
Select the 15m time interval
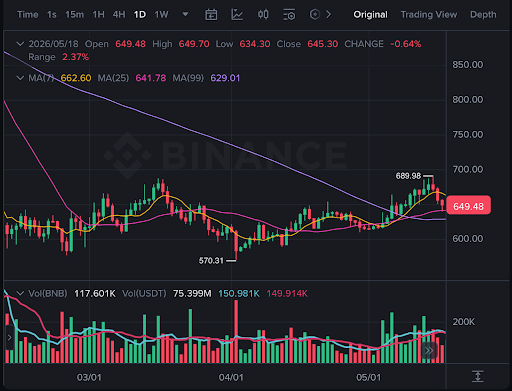point(75,15)
